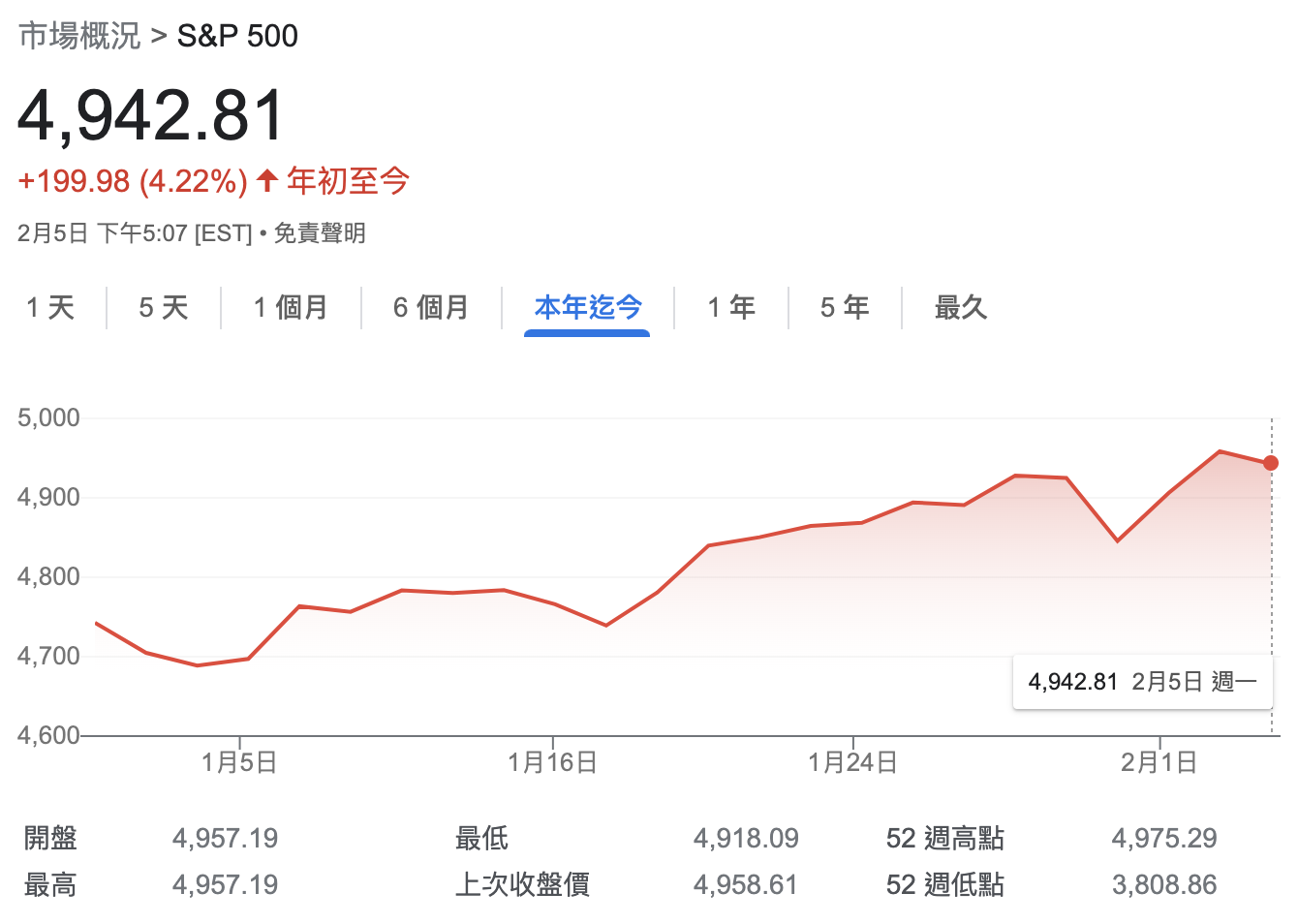Screen dimensions: 1298x924
Task: Click the 4,600 y-axis label
Action: pos(48,735)
